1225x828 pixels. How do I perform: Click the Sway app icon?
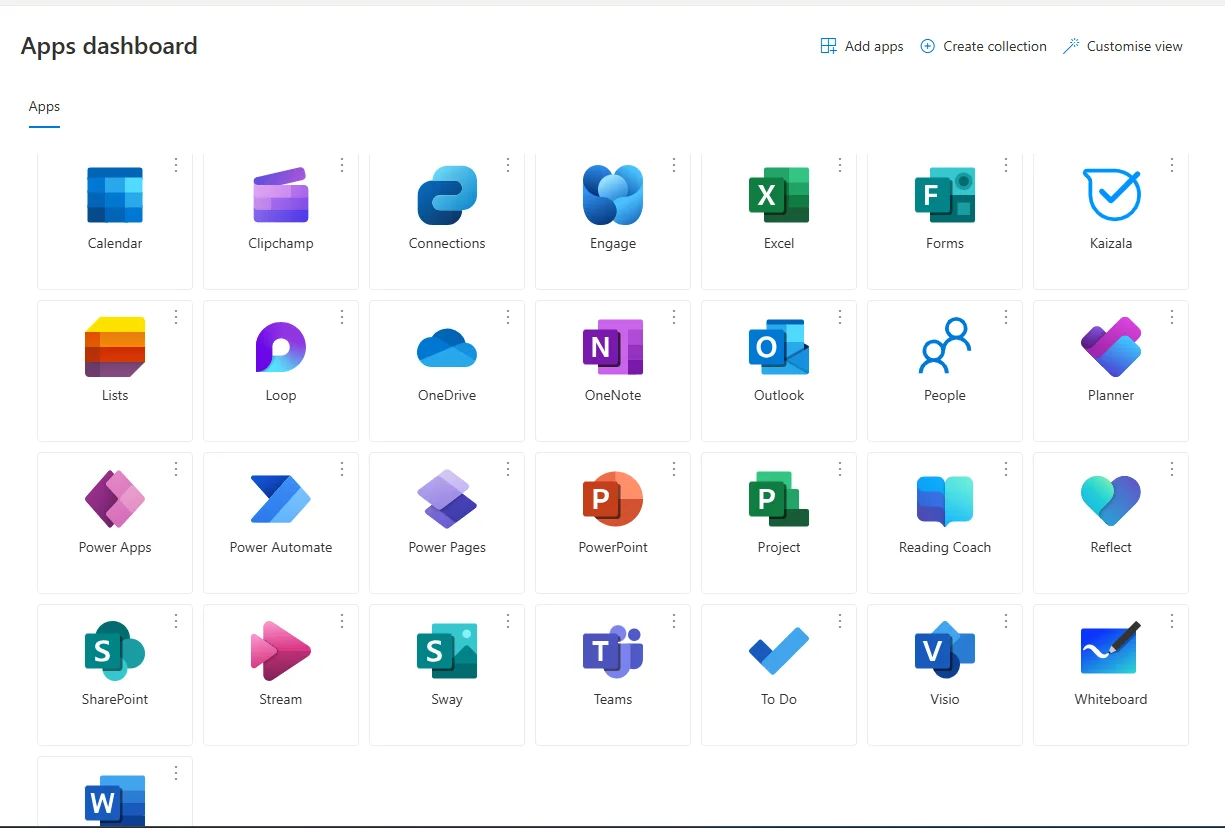447,651
